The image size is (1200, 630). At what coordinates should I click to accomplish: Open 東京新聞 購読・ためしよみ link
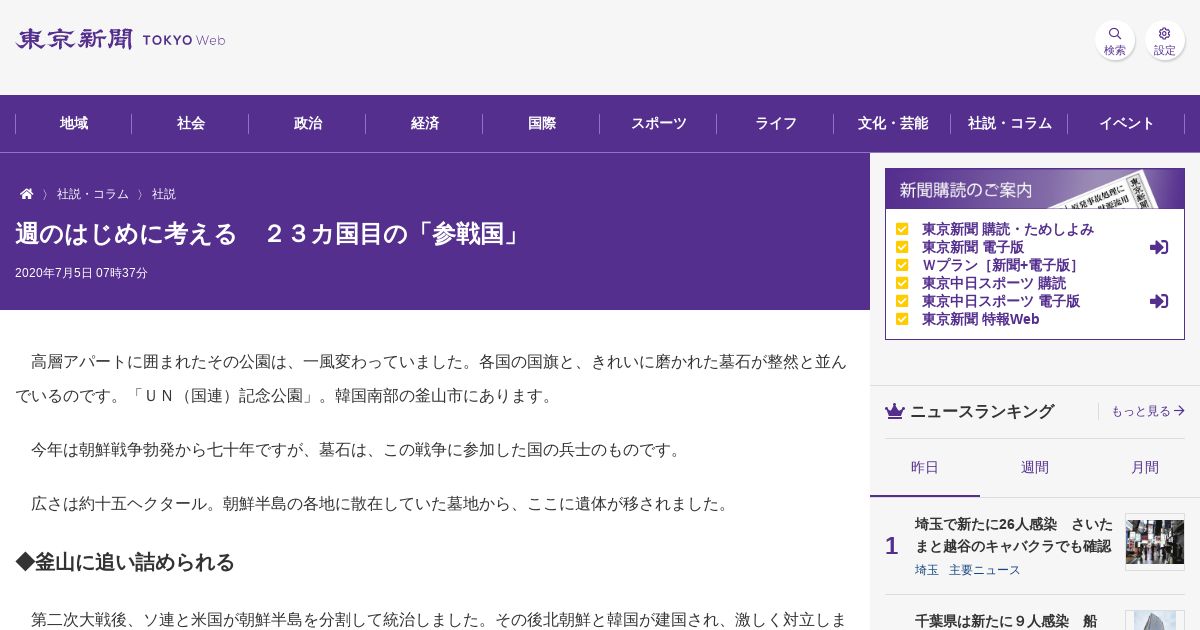tap(1008, 229)
